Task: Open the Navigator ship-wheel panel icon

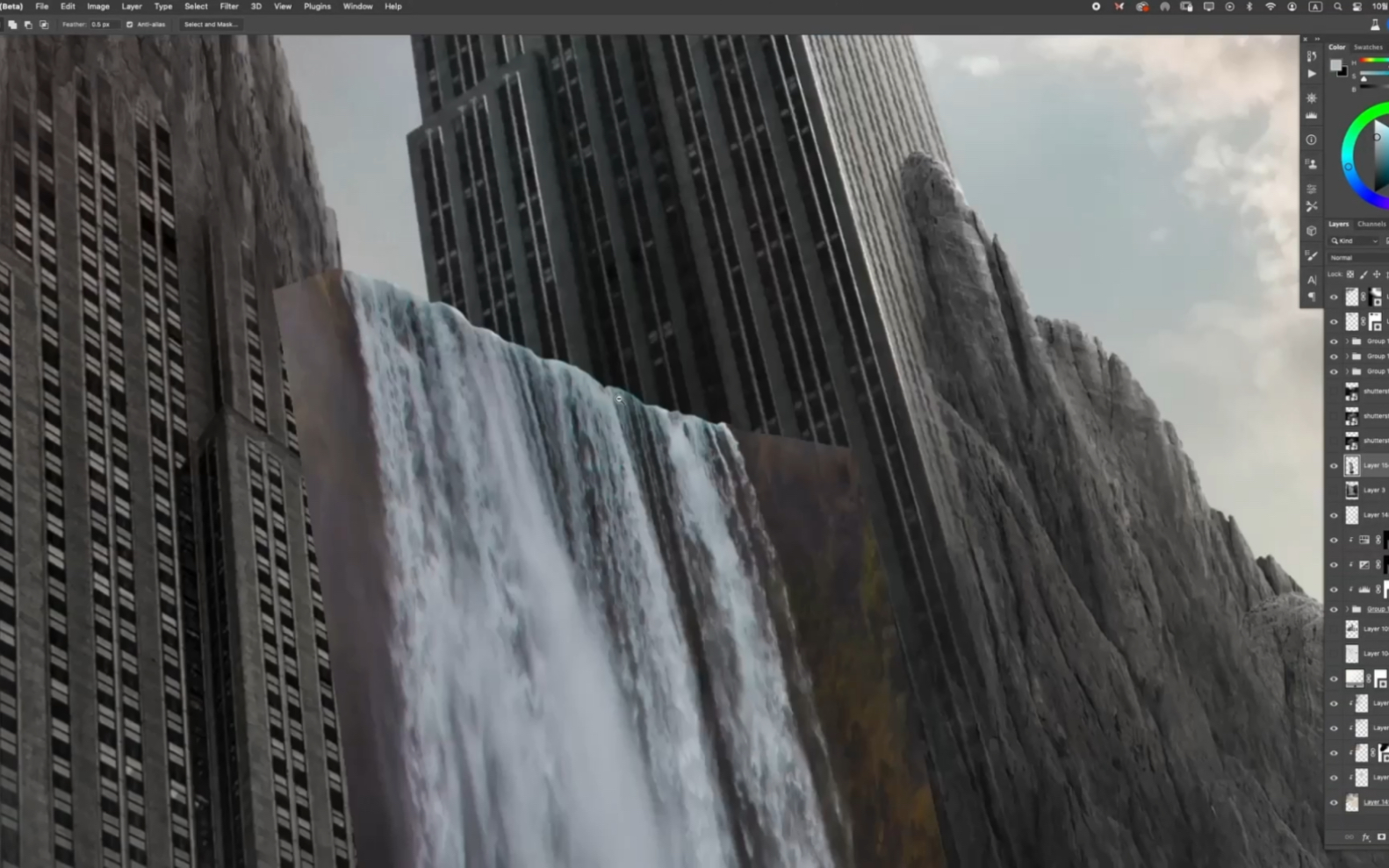Action: (x=1312, y=98)
